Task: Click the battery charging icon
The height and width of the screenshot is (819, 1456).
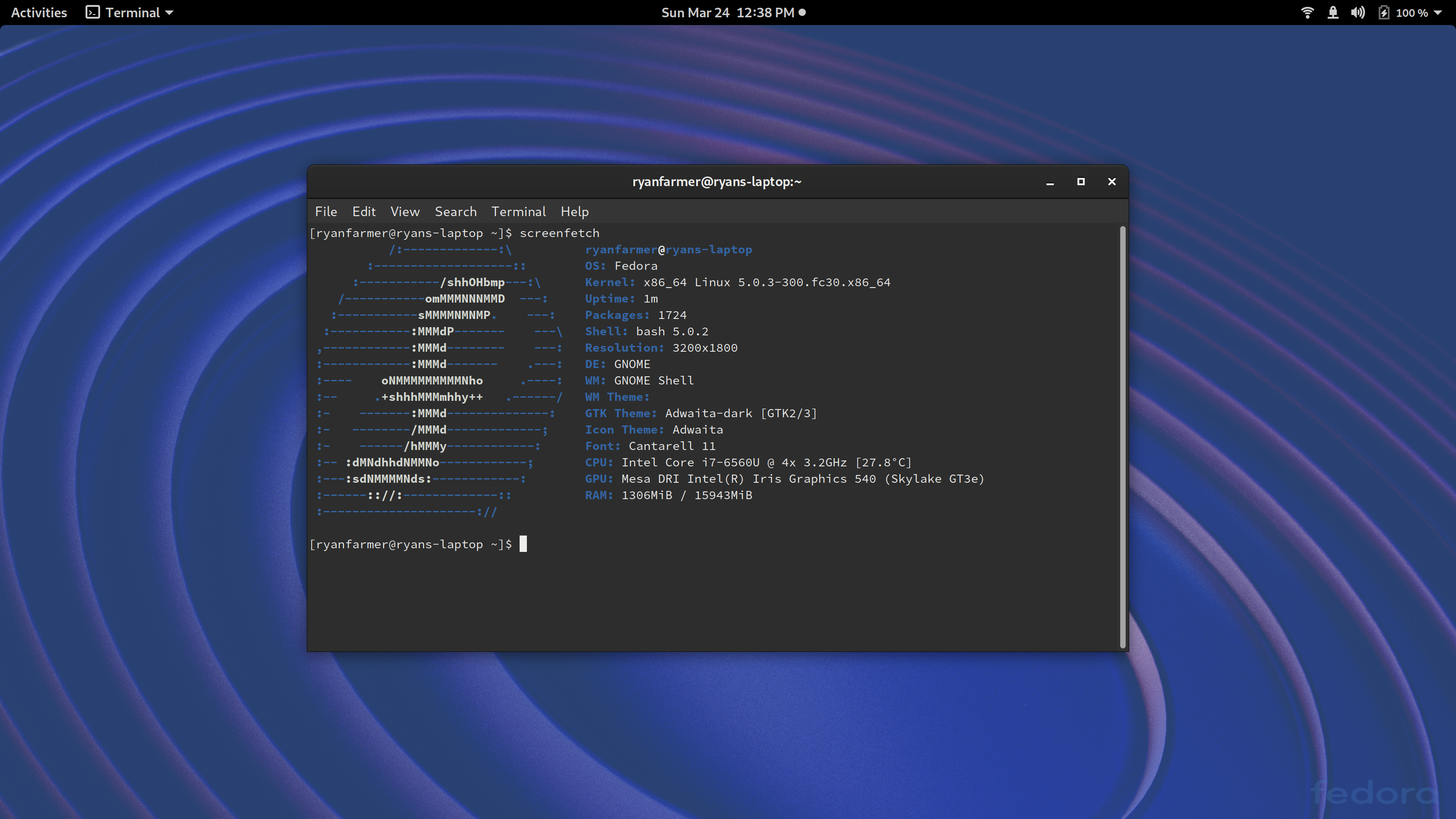Action: (x=1383, y=12)
